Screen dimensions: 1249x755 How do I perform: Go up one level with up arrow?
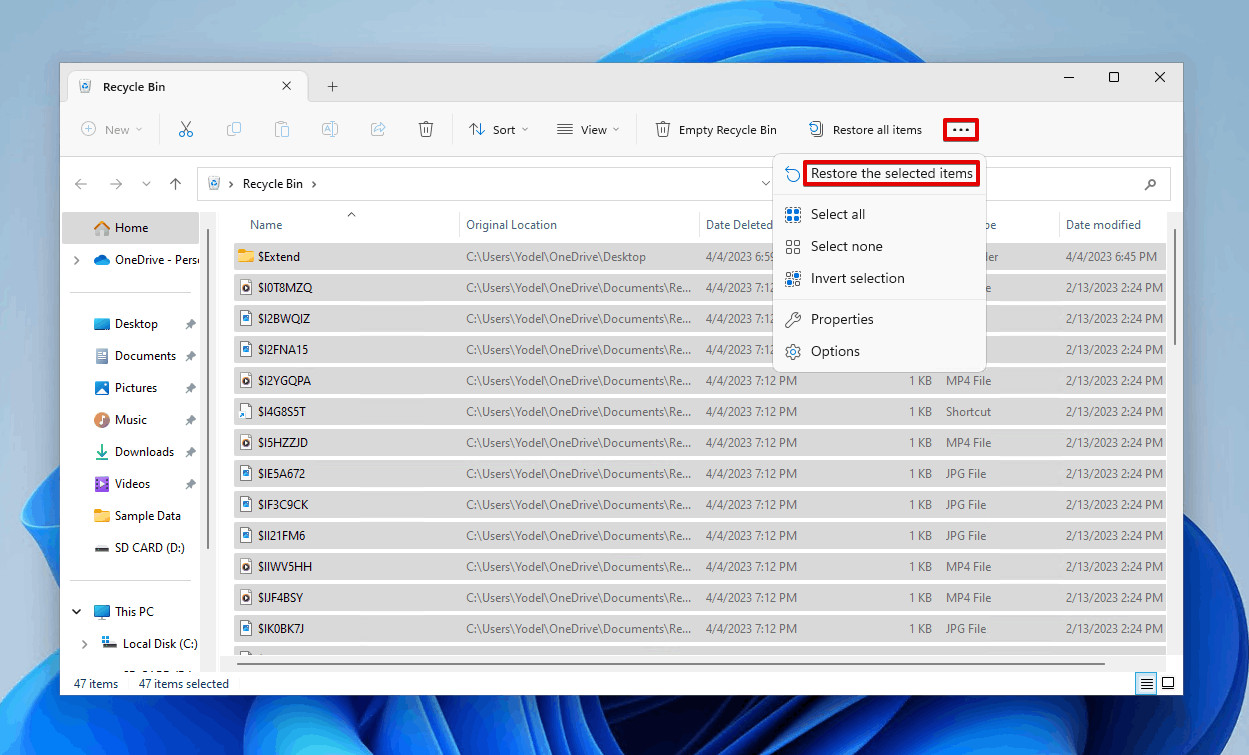click(176, 184)
